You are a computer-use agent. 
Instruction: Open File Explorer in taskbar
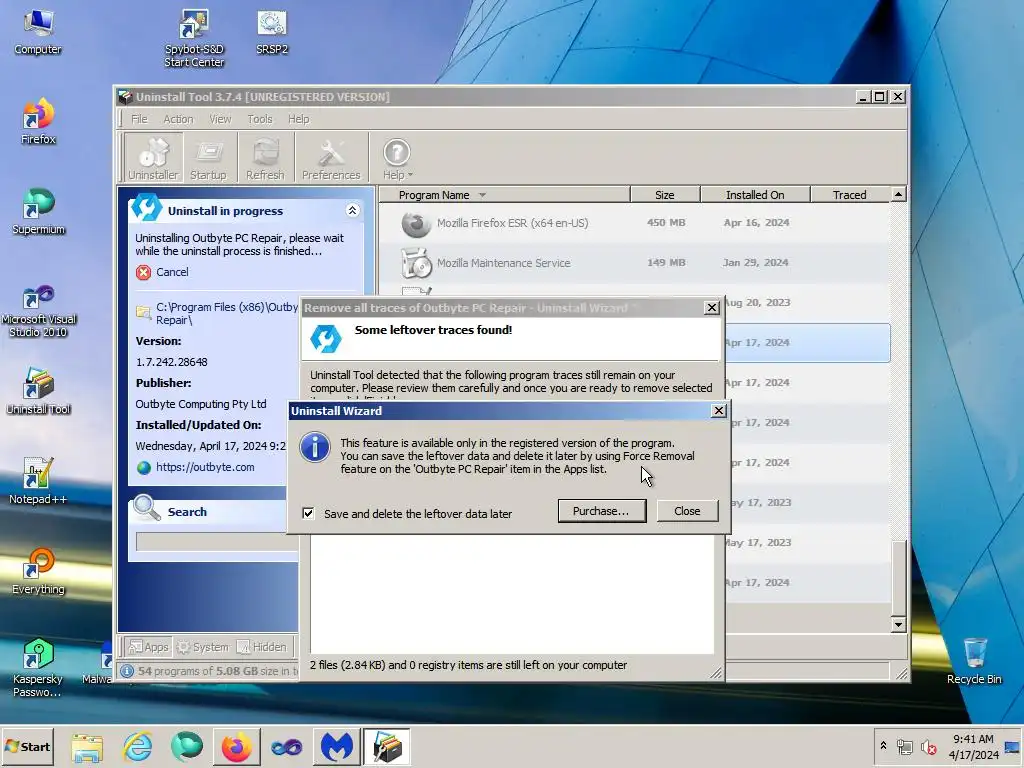tap(88, 747)
